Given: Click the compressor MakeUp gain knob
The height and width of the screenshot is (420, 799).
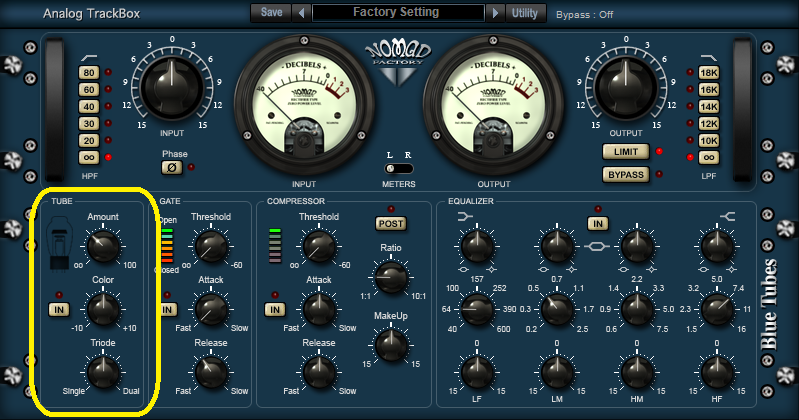Looking at the screenshot, I should (391, 345).
